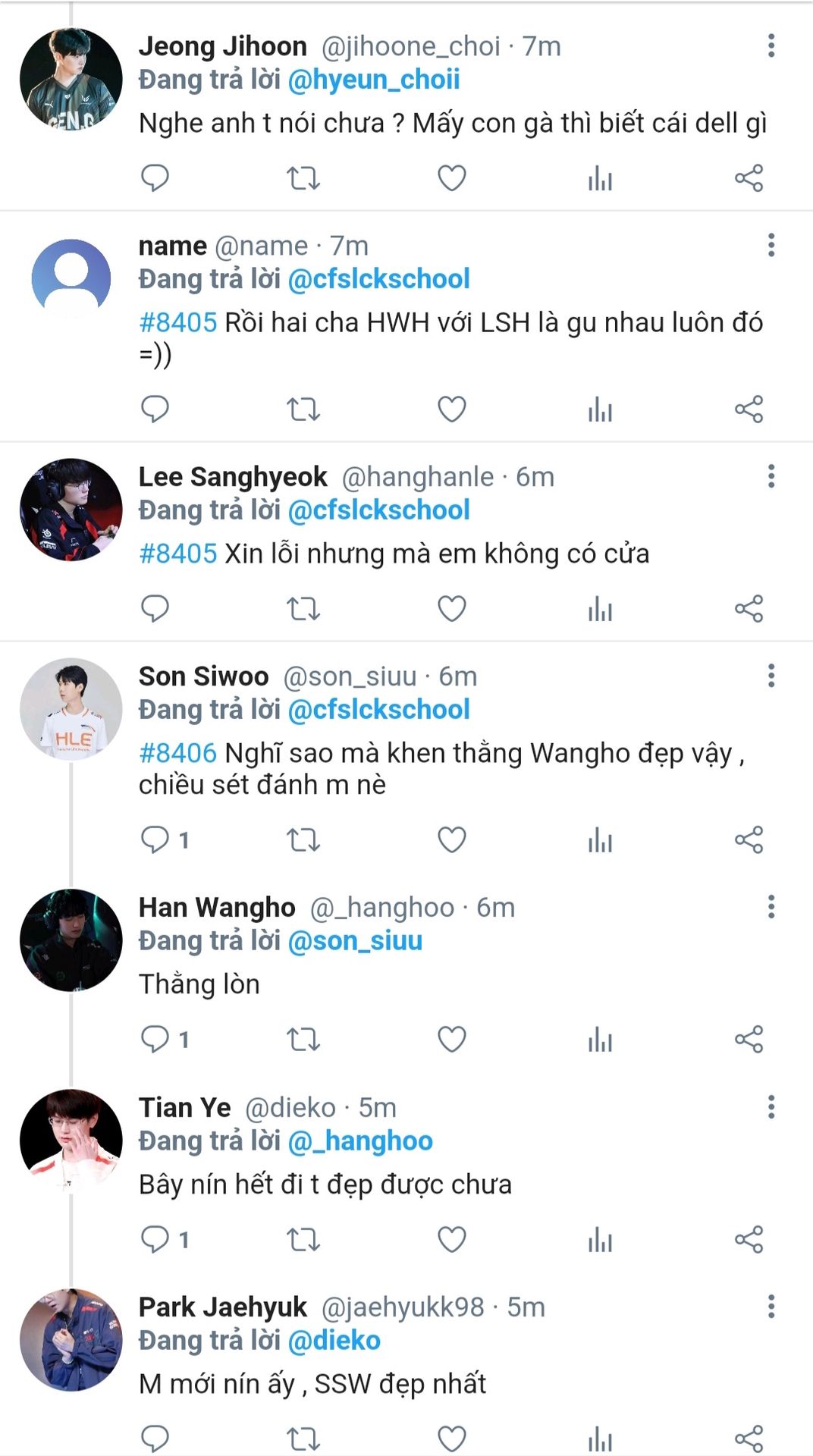The image size is (813, 1456).
Task: Retweet the reply from Lee Sanghyeok
Action: tap(303, 608)
